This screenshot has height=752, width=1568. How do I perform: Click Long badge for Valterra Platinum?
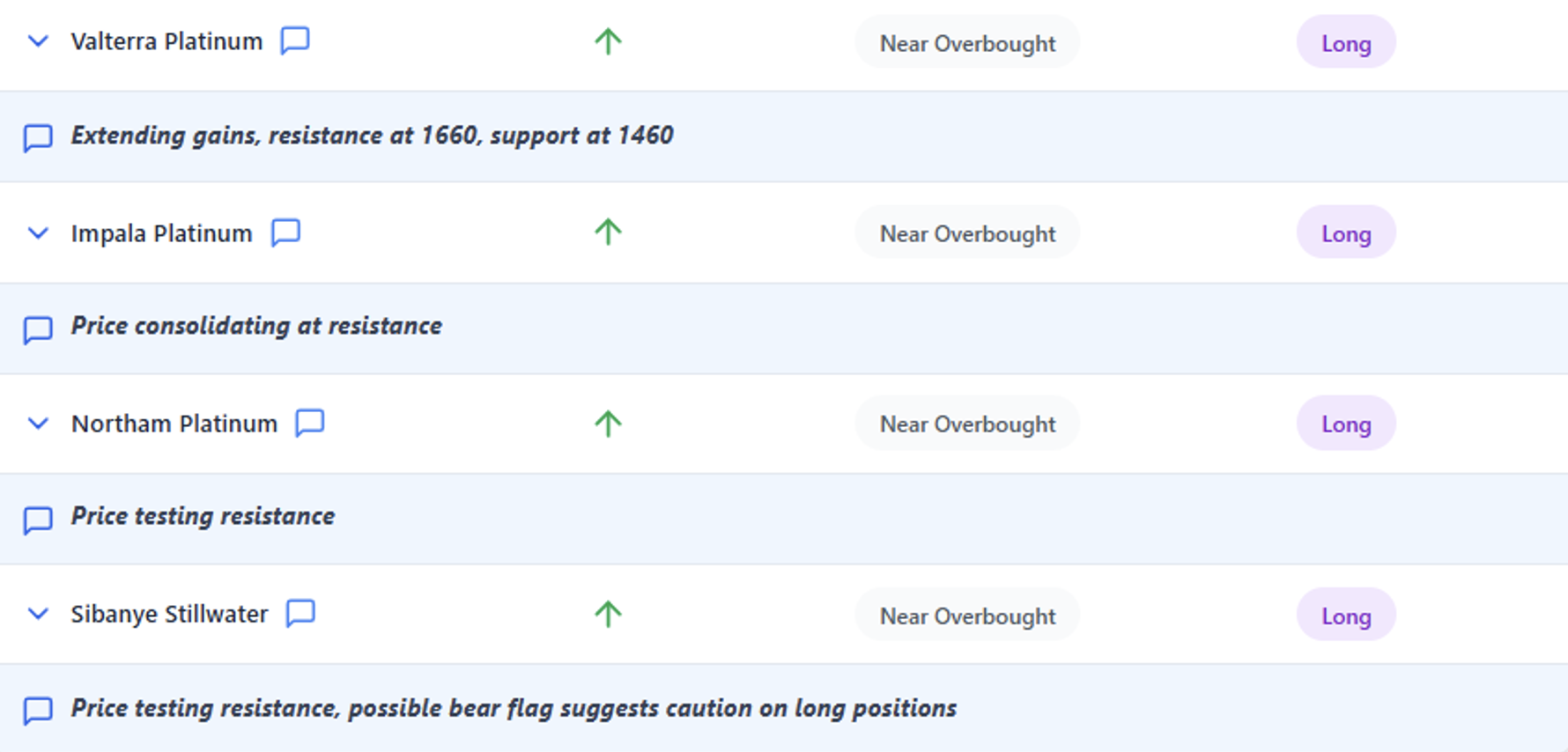(x=1345, y=43)
